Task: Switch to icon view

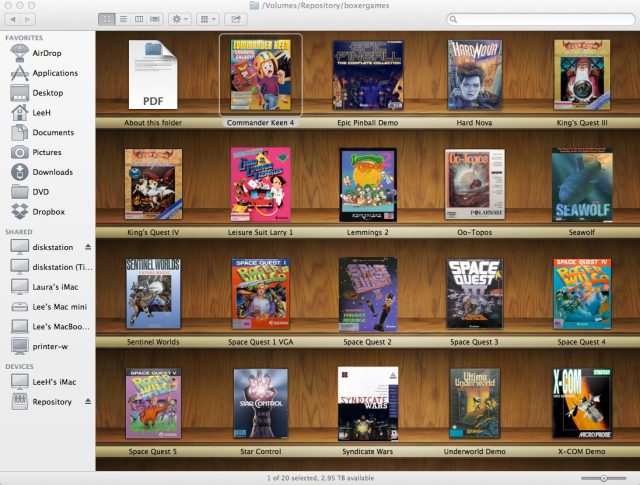Action: [x=107, y=19]
